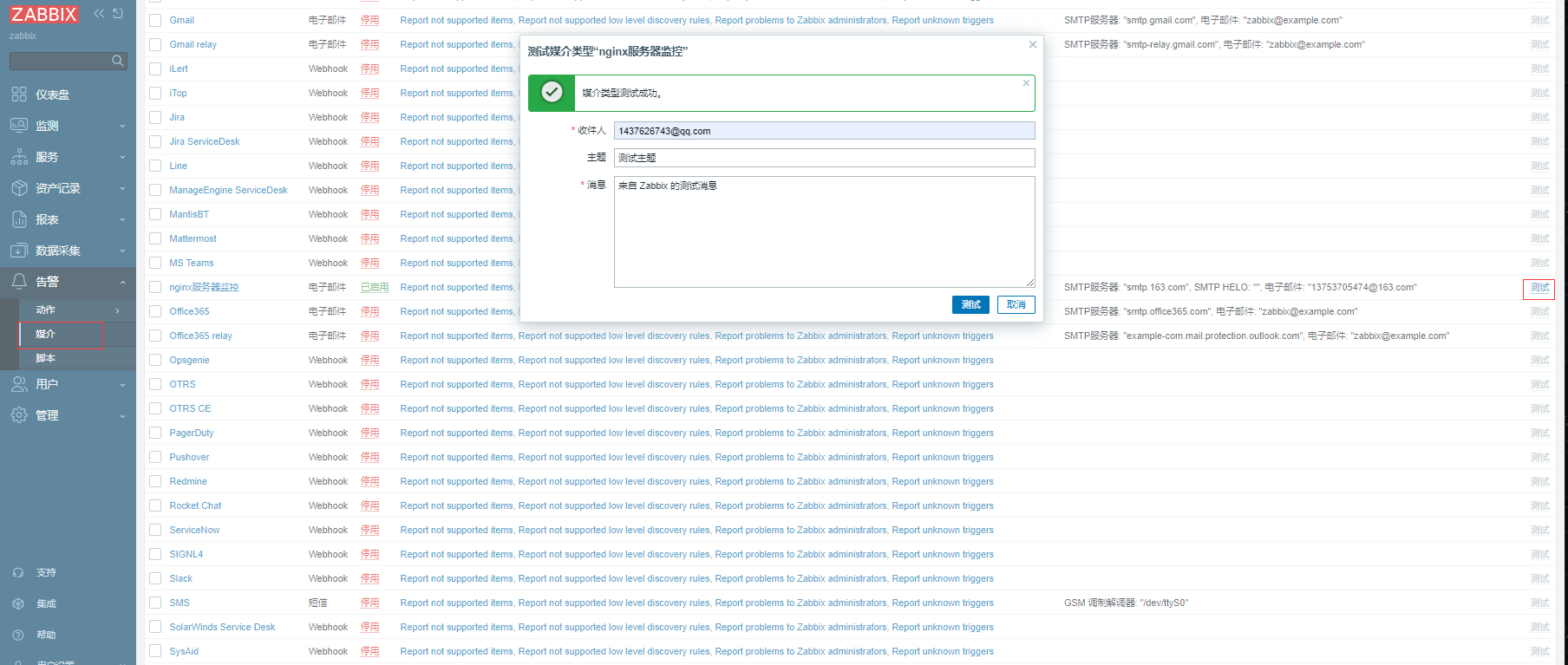Click the dashboard icon next to 仪表盘
Image resolution: width=1568 pixels, height=665 pixels.
coord(19,95)
